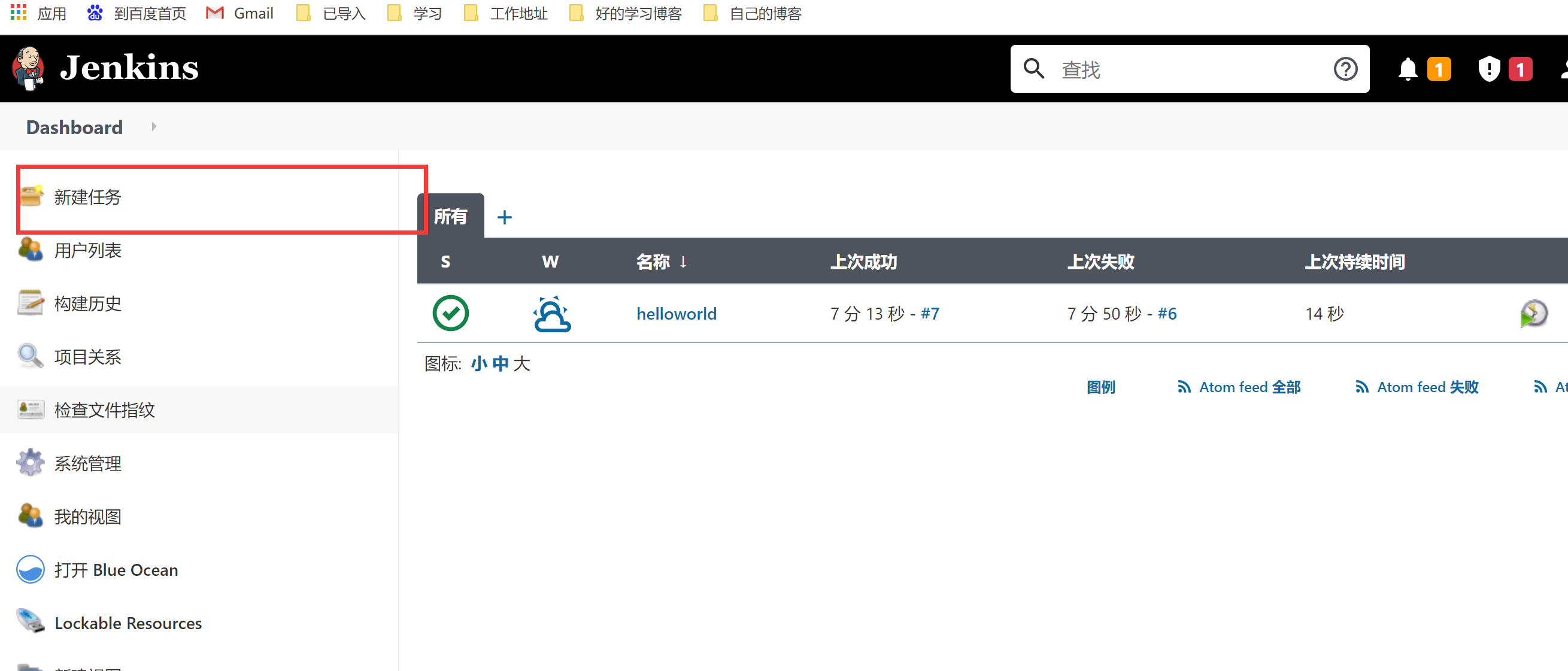Image resolution: width=1568 pixels, height=671 pixels.
Task: Launch 打开 Blue Ocean interface
Action: coord(116,569)
